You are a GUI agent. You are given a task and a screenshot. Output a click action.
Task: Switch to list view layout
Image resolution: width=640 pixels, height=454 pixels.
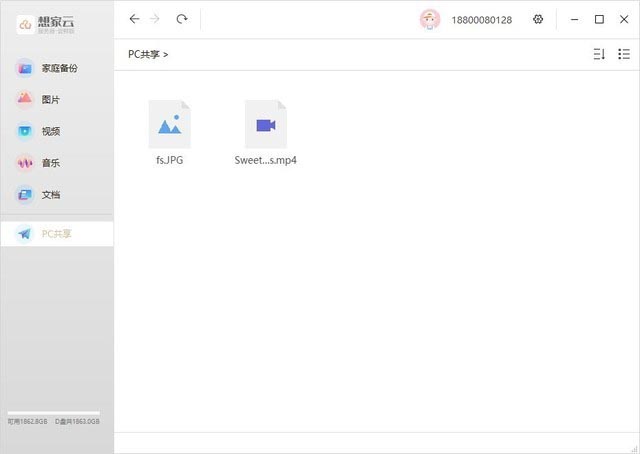point(624,54)
